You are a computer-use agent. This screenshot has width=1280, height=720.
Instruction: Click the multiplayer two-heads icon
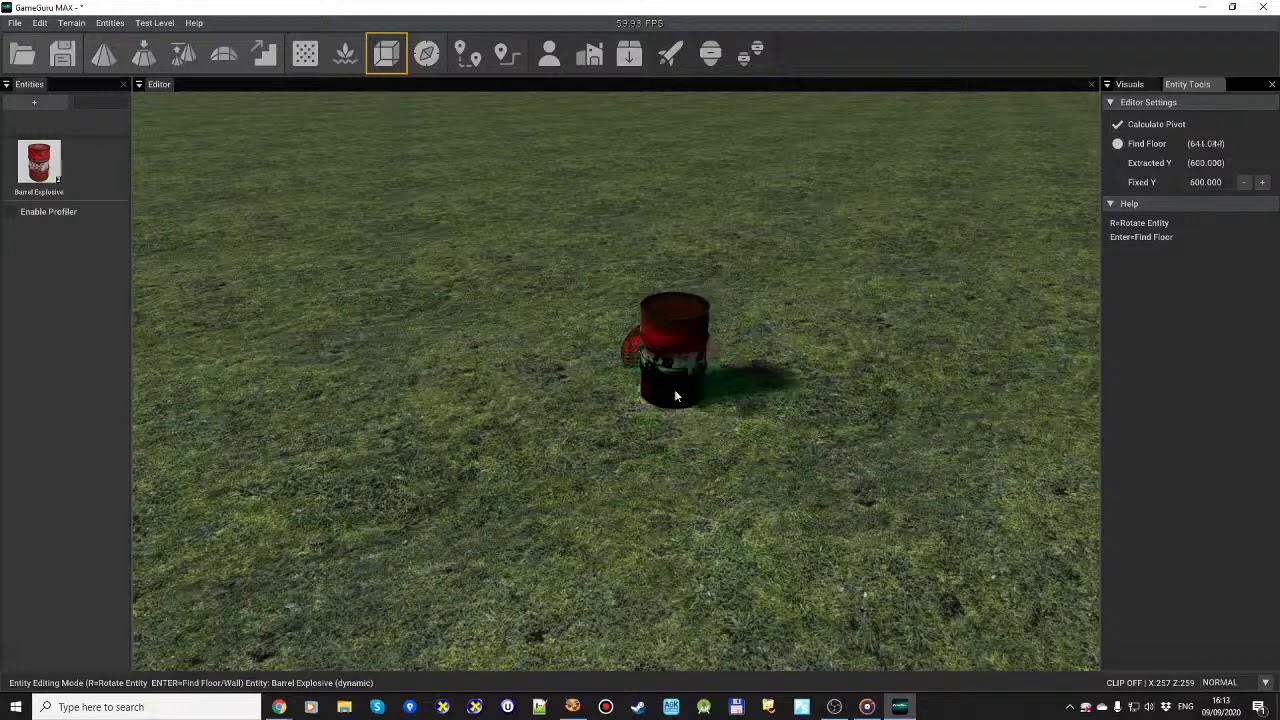pos(751,54)
